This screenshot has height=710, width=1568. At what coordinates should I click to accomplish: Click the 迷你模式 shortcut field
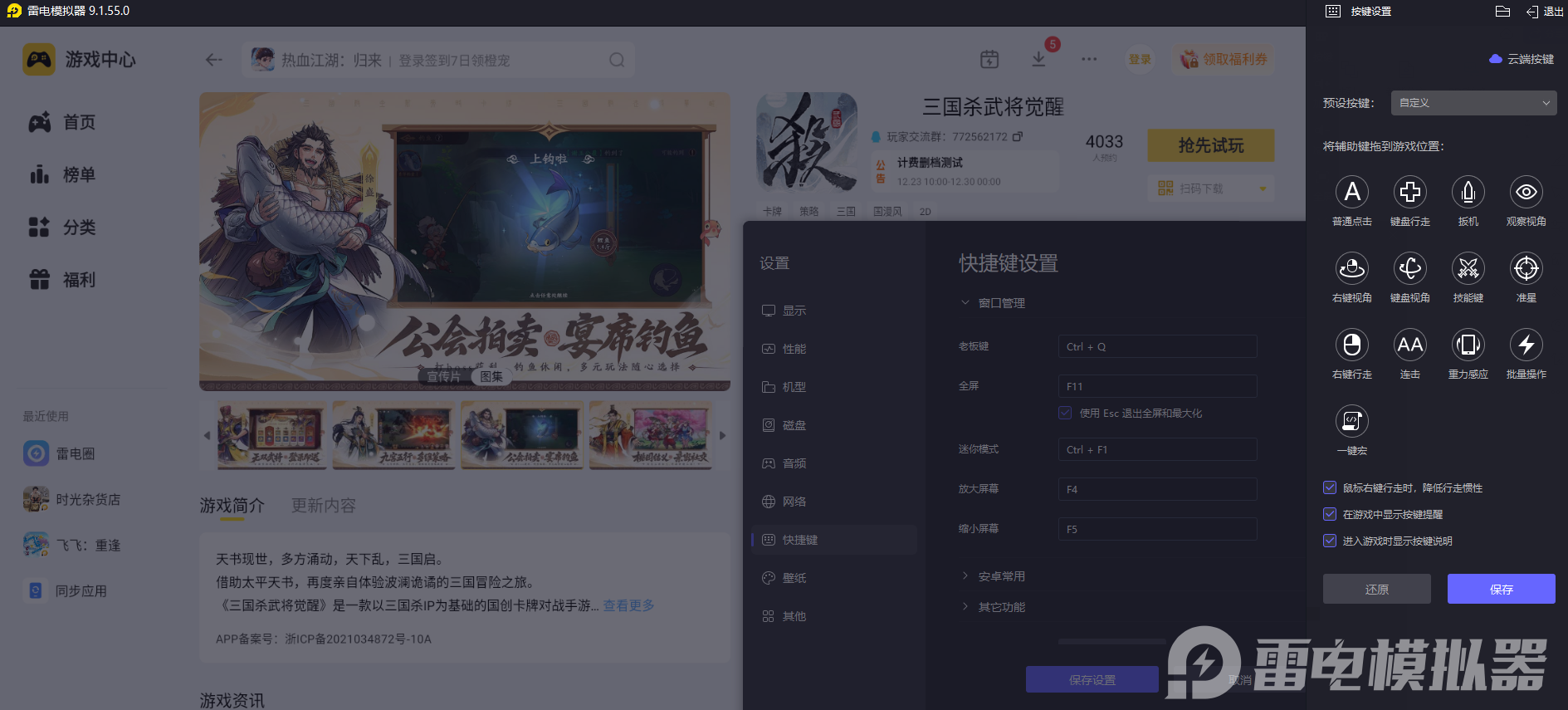(1157, 449)
